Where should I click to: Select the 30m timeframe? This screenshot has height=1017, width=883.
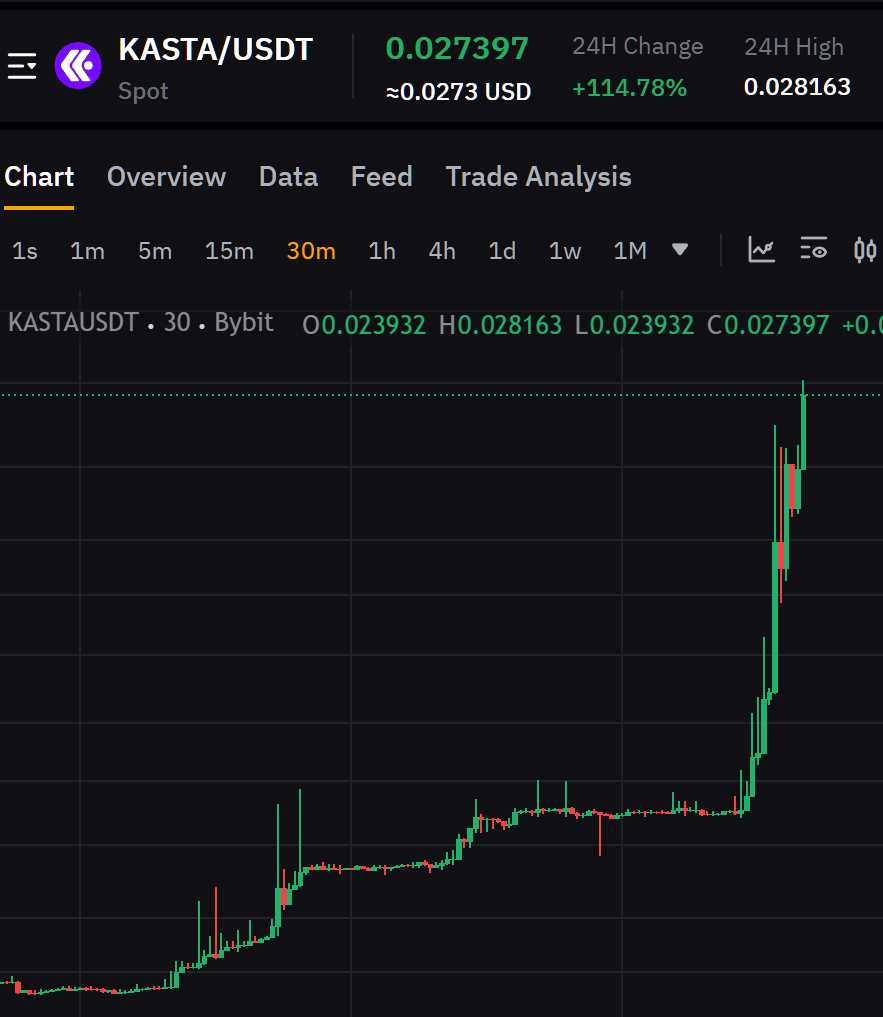(x=311, y=251)
